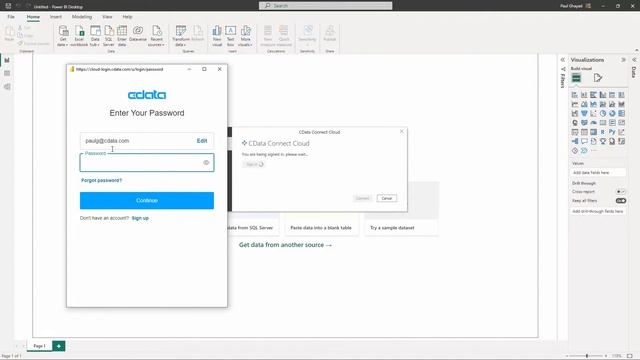The width and height of the screenshot is (640, 360).
Task: Choose the Donut chart visualization
Action: pos(612,113)
